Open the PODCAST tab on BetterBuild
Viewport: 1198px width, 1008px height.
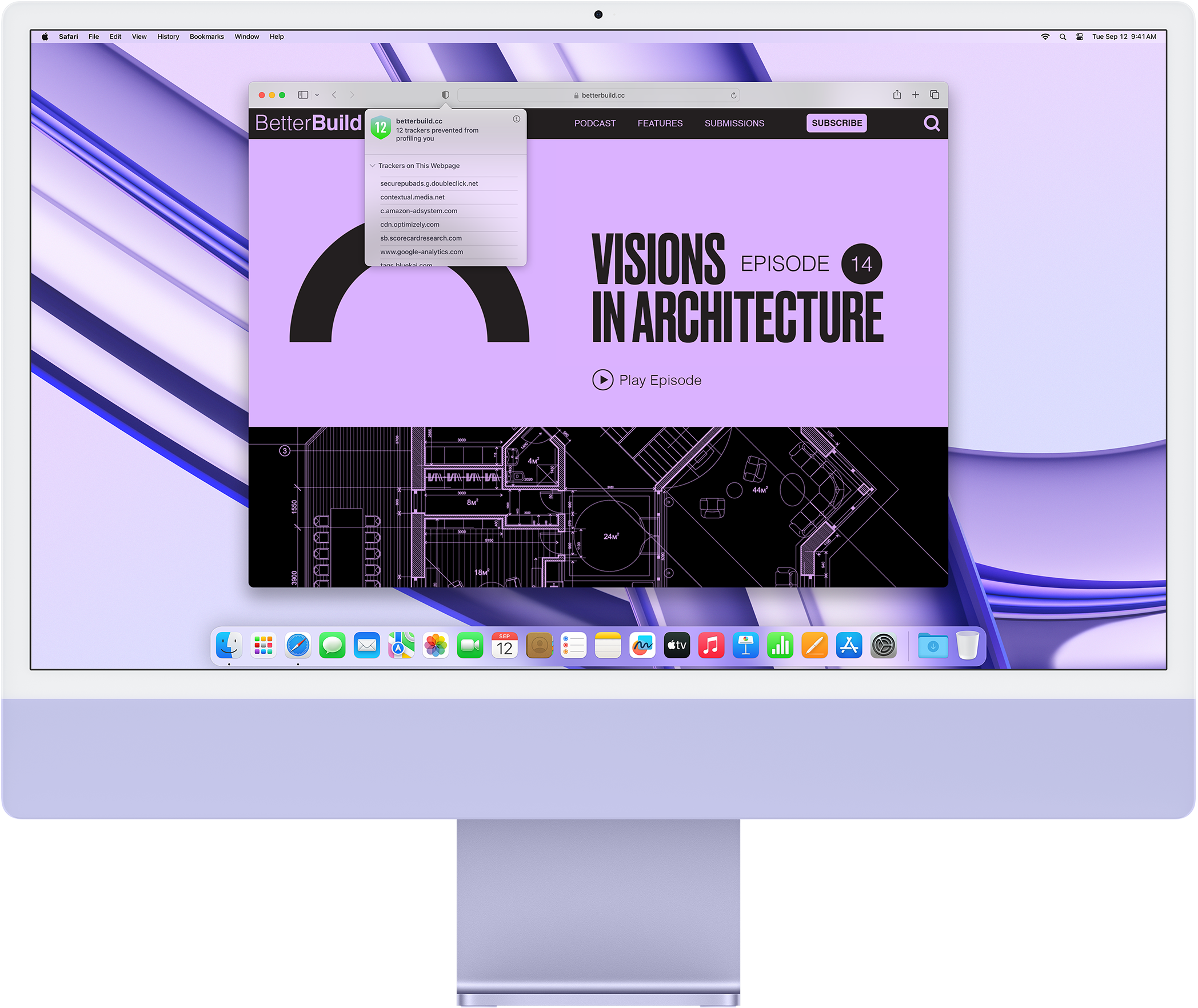tap(594, 124)
